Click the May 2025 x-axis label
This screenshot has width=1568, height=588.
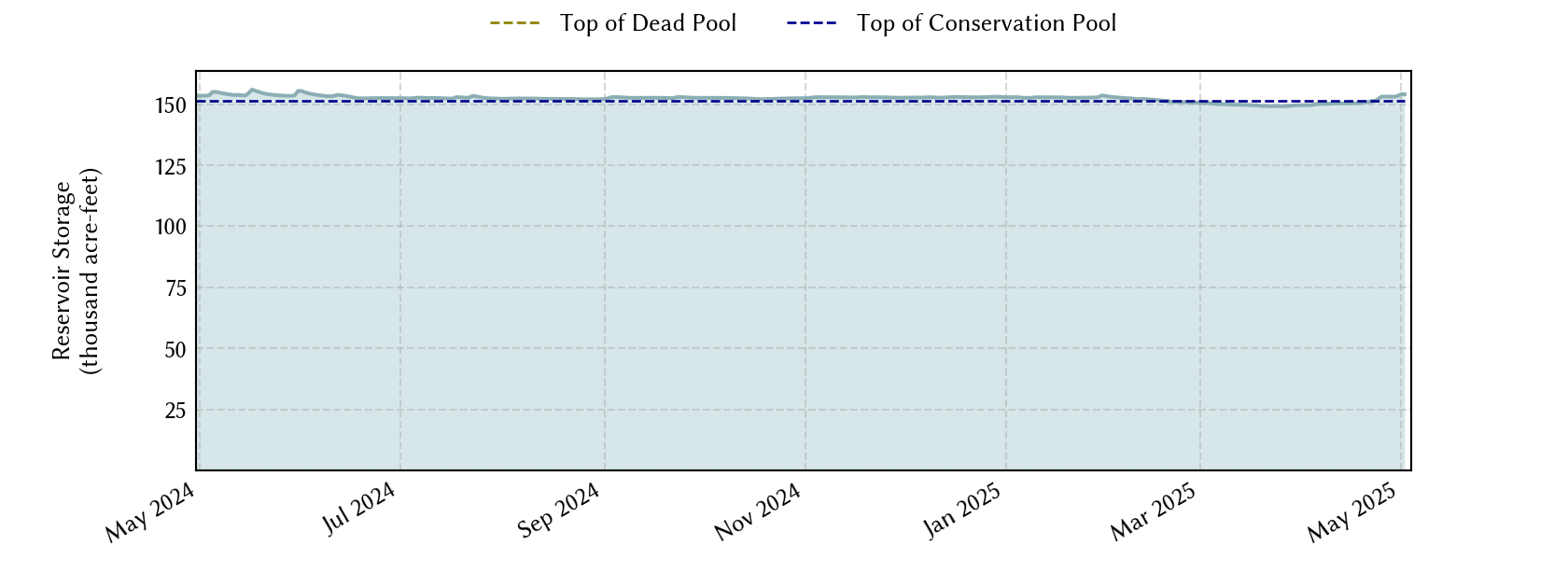coord(1351,512)
